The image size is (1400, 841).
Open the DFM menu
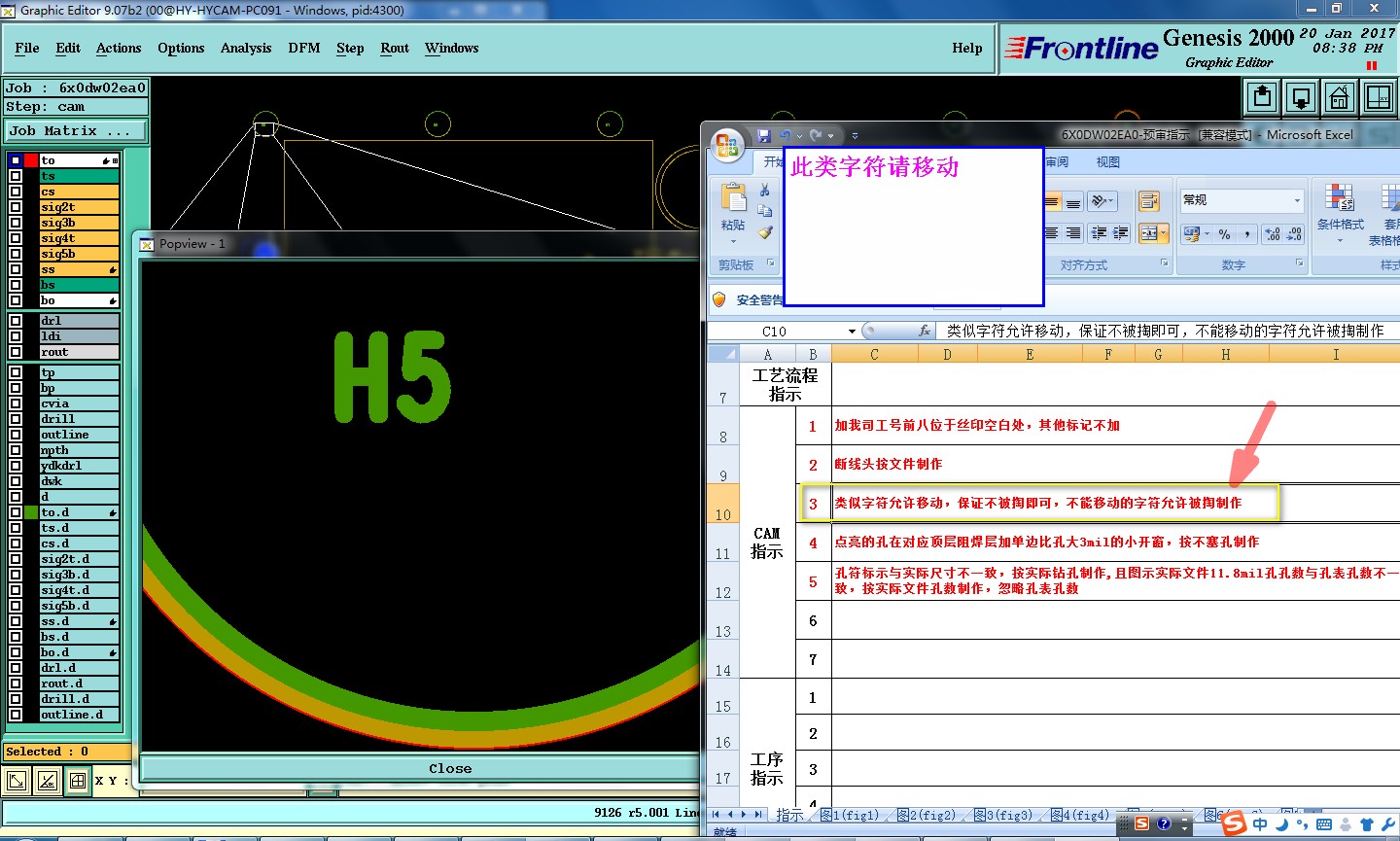click(x=304, y=48)
